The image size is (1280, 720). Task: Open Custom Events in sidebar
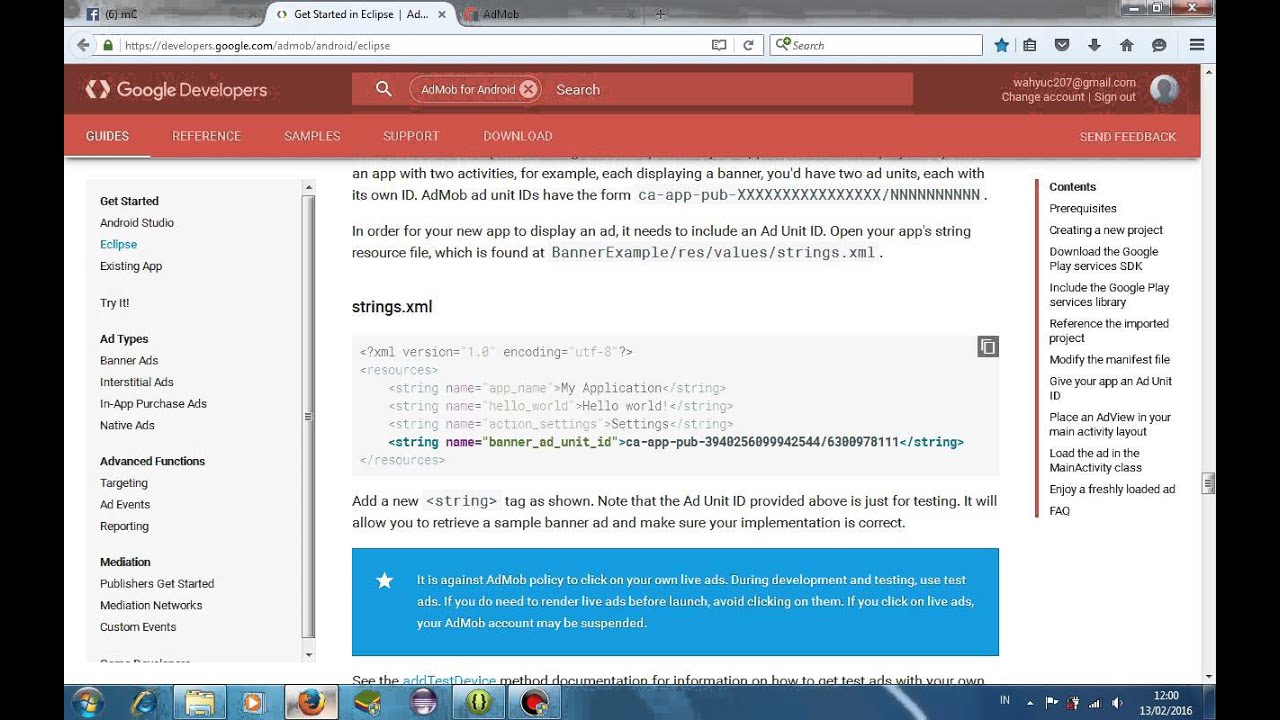tap(138, 627)
